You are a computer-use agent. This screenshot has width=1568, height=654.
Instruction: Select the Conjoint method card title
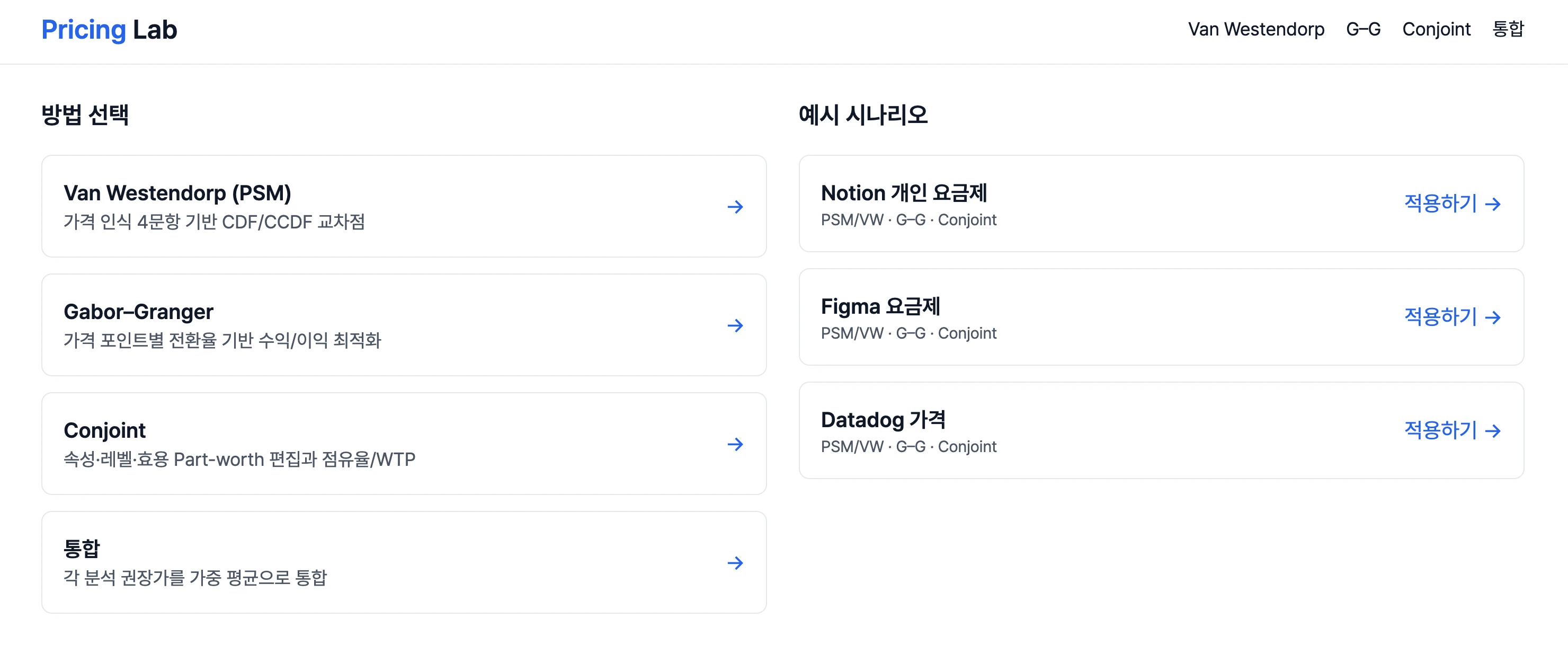[x=105, y=430]
